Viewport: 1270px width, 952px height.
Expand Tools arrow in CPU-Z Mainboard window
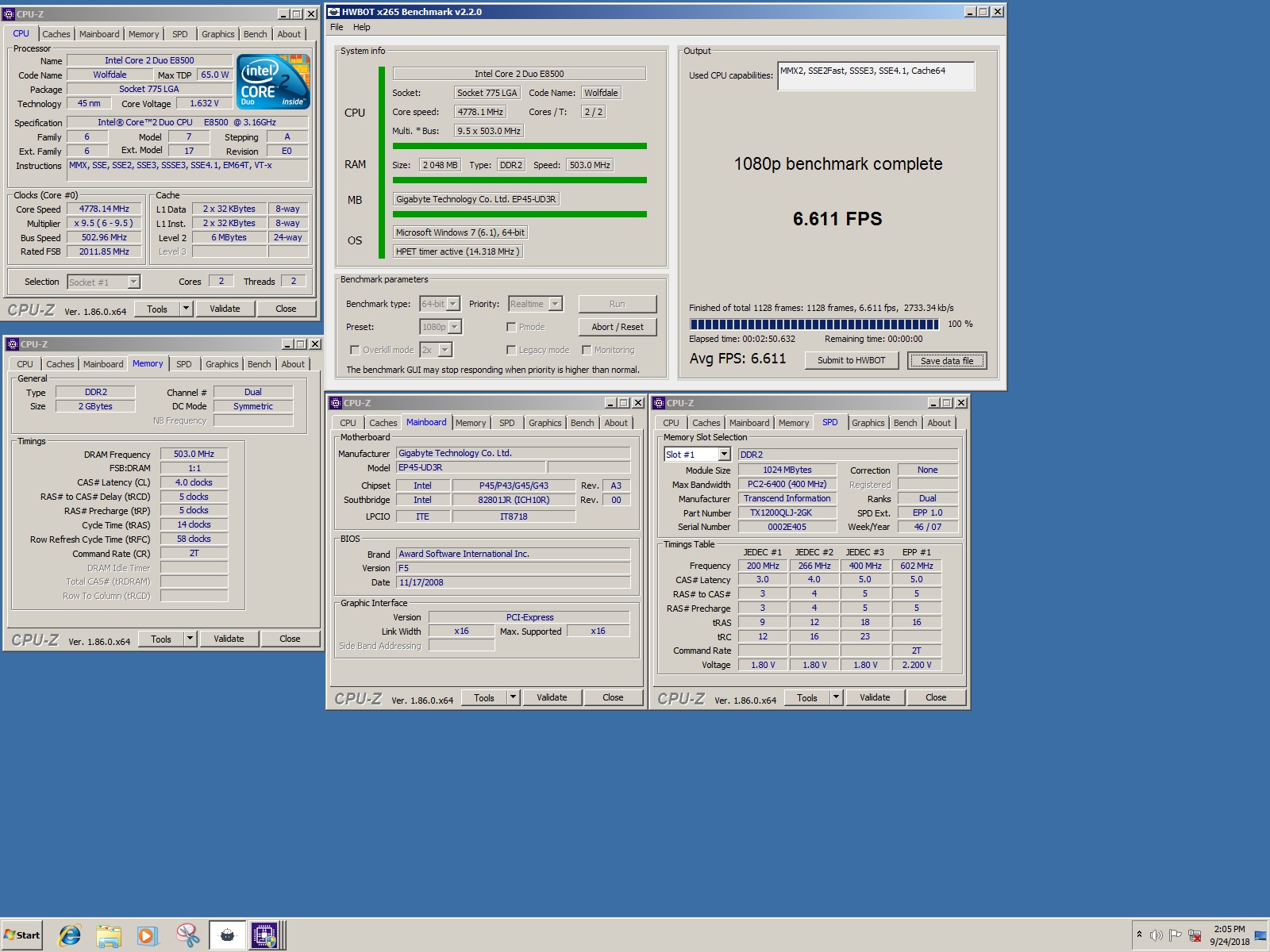[x=513, y=697]
